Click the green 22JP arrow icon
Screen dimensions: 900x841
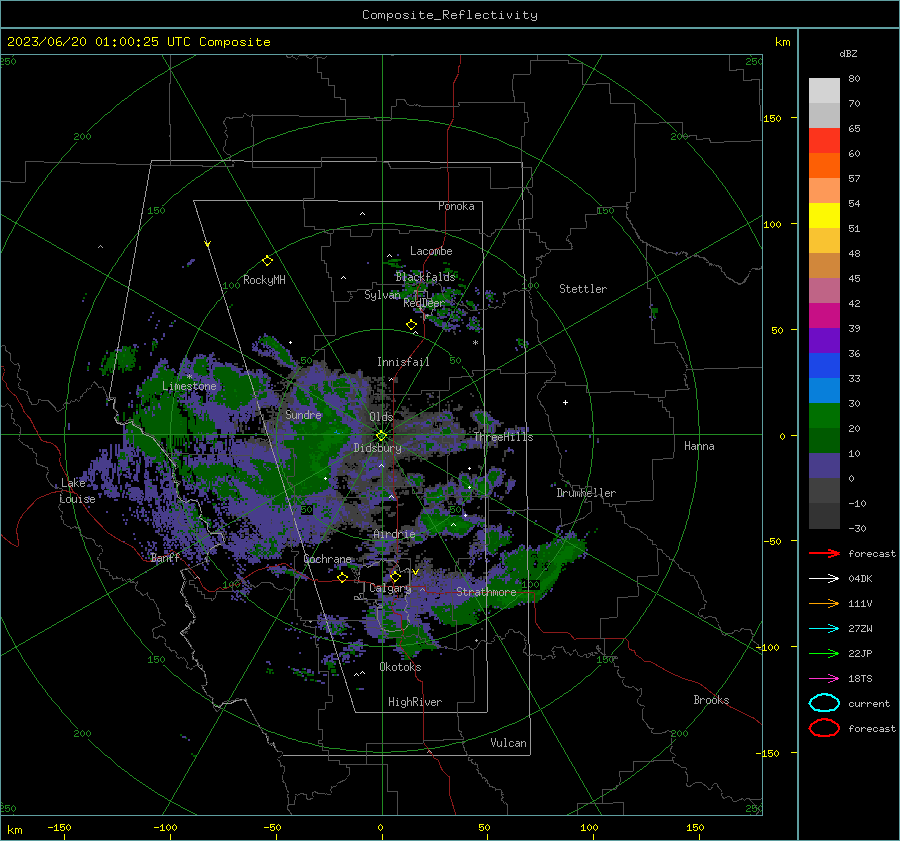824,653
